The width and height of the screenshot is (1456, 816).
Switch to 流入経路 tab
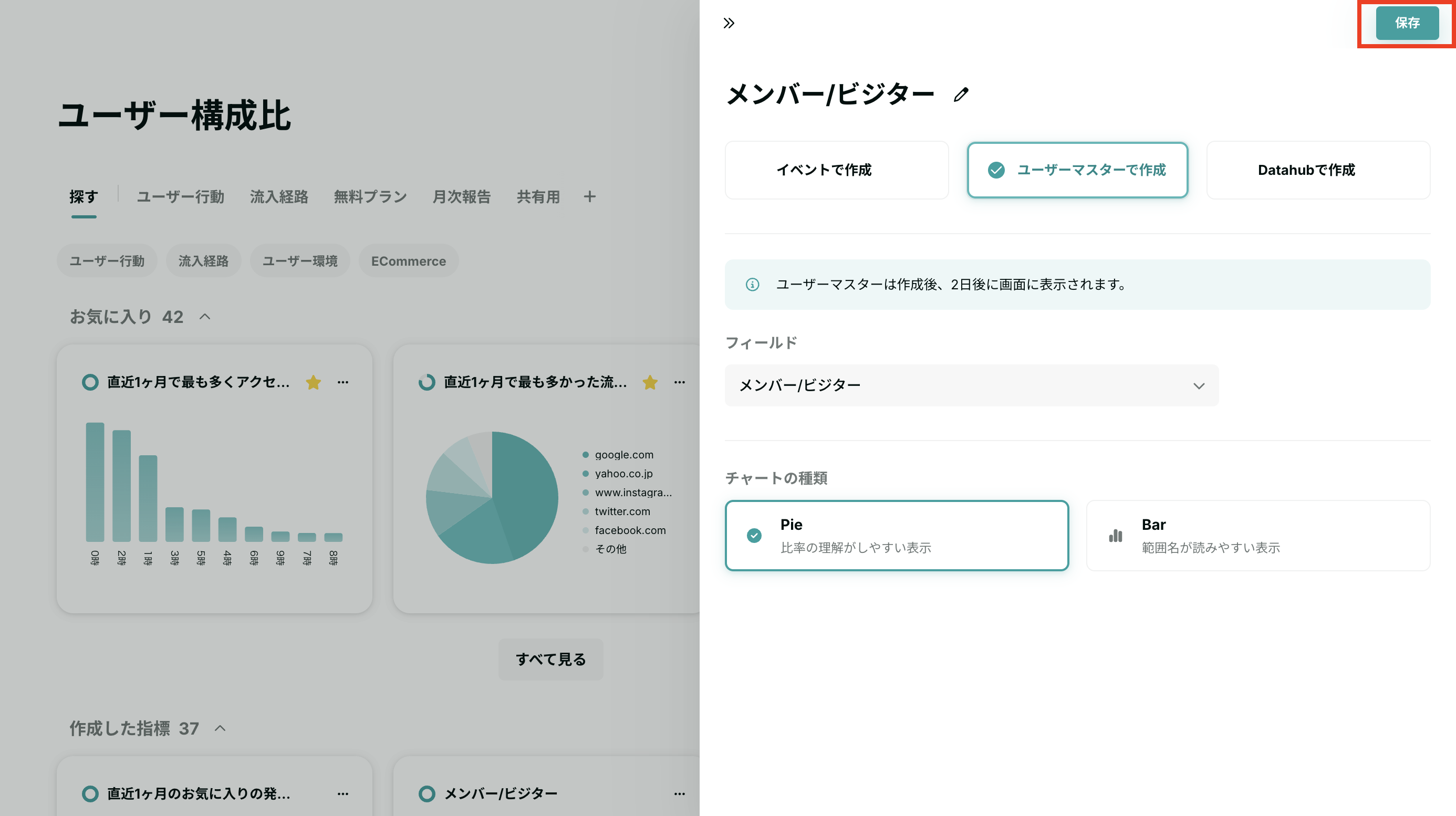click(x=279, y=197)
